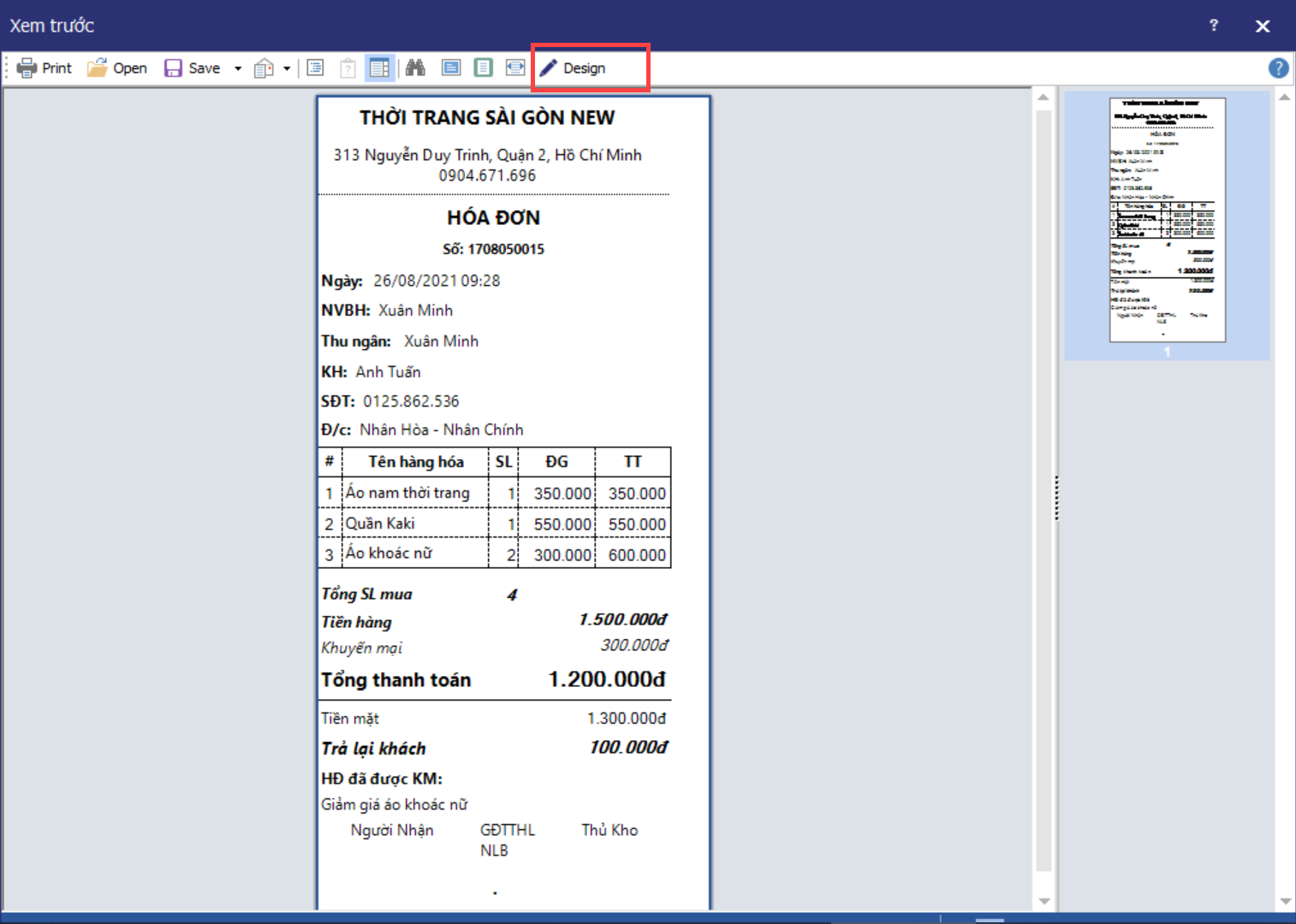Click the total payment '1.200.000đ'
Image resolution: width=1296 pixels, height=924 pixels.
click(607, 679)
